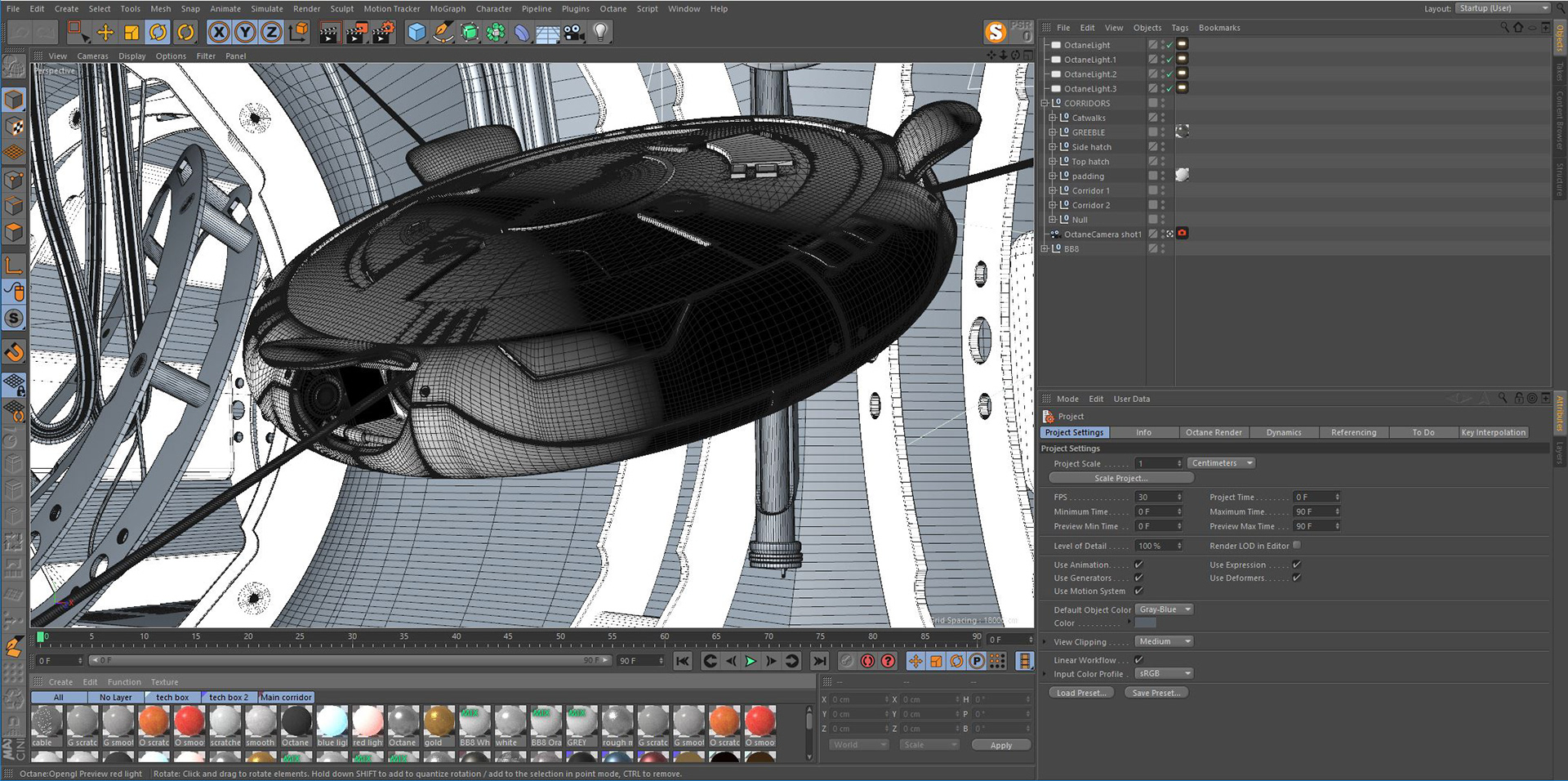Viewport: 1568px width, 781px height.
Task: Click the default Color swatch
Action: coord(1146,623)
